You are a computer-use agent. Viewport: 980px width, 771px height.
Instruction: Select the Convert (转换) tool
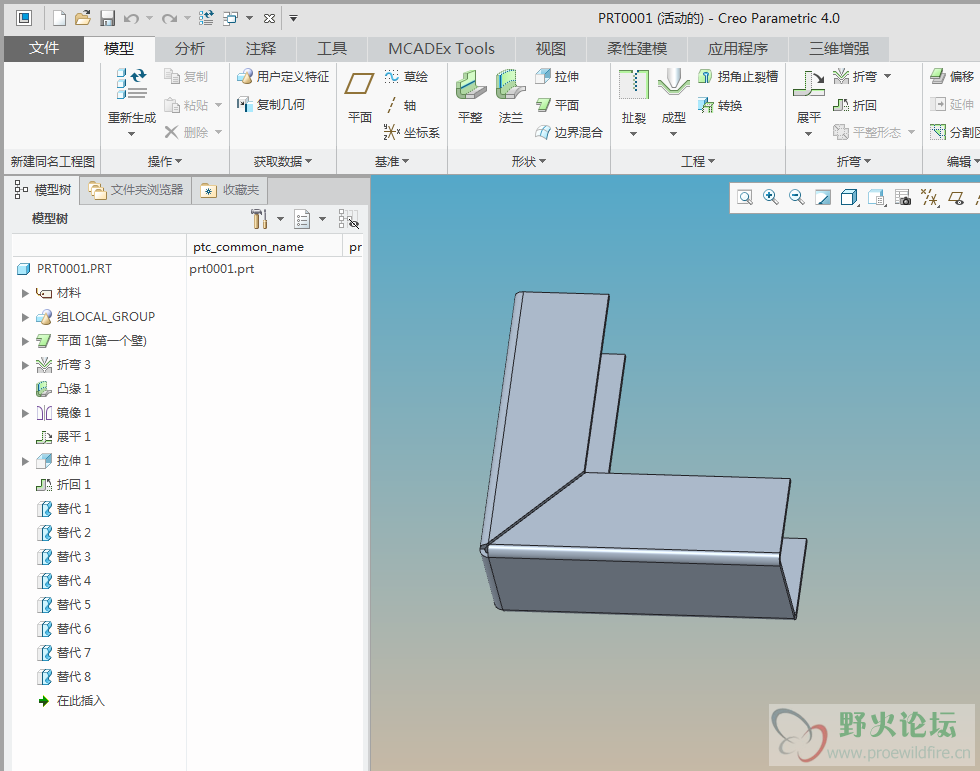[721, 105]
